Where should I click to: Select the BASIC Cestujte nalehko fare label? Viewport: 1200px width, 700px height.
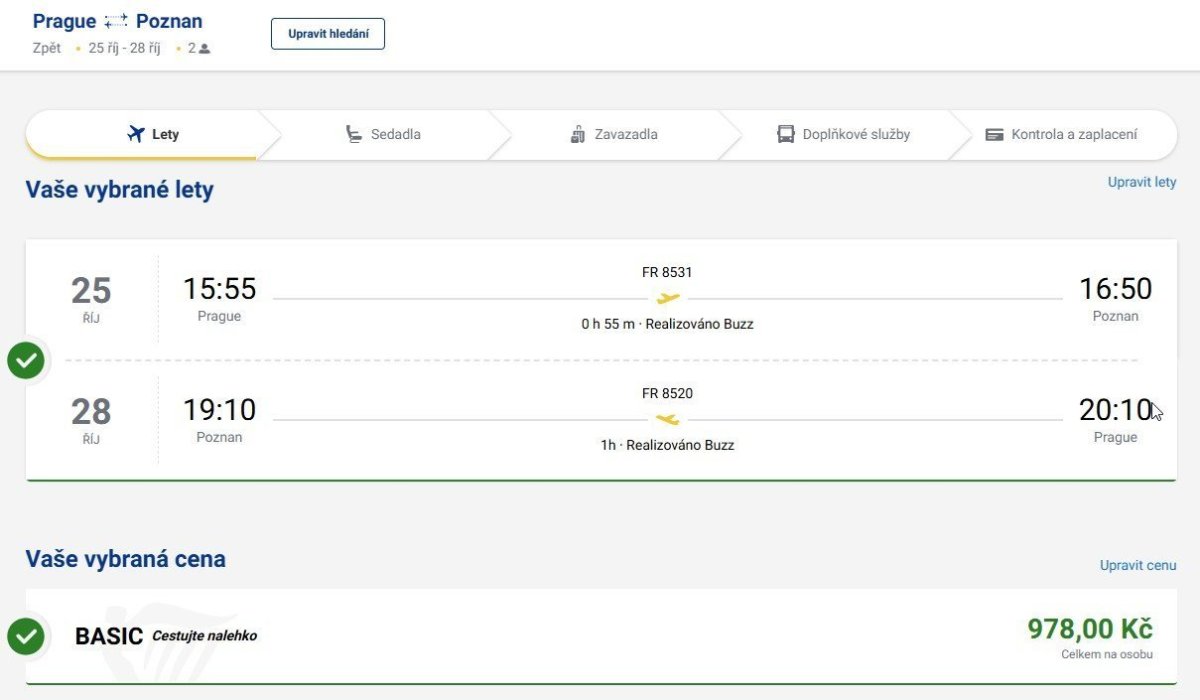[166, 636]
